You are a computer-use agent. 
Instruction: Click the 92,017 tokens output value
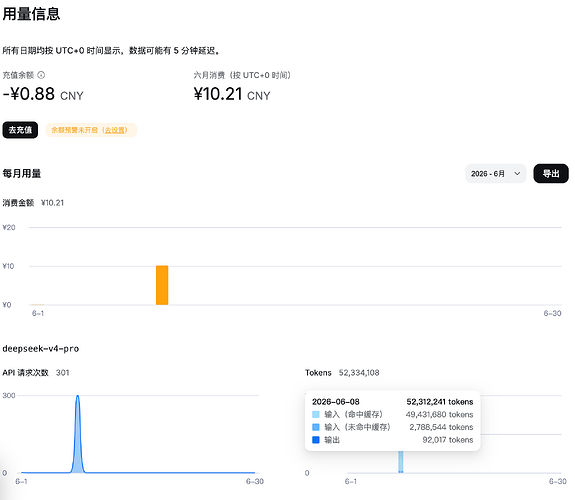click(448, 439)
